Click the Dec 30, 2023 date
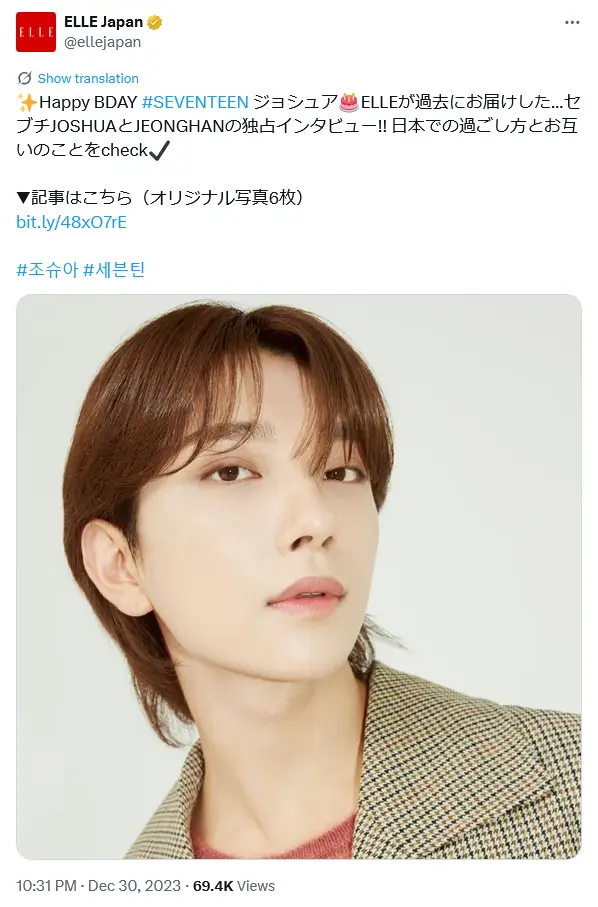The height and width of the screenshot is (907, 598). [134, 886]
